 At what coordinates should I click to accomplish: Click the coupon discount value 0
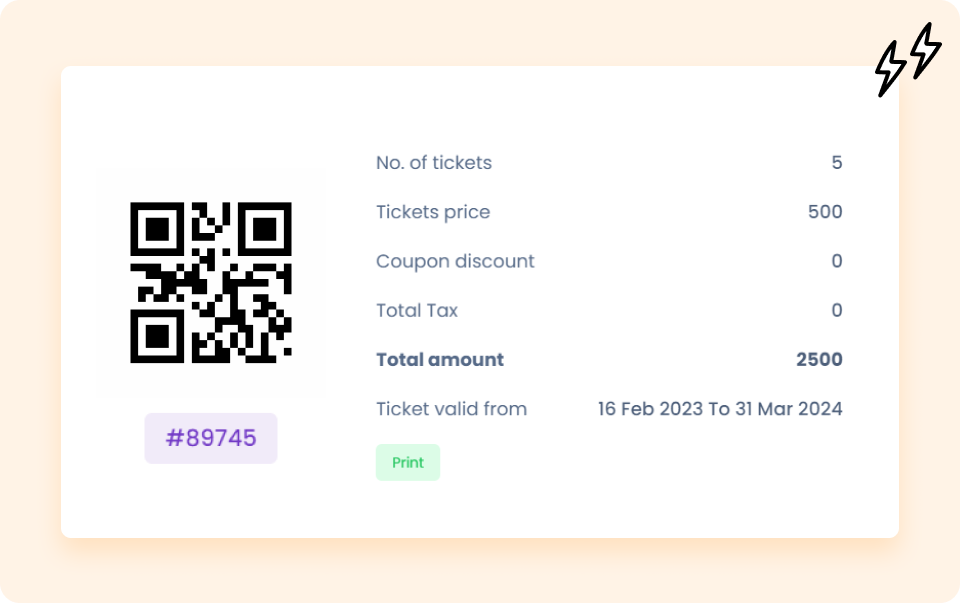coord(837,261)
